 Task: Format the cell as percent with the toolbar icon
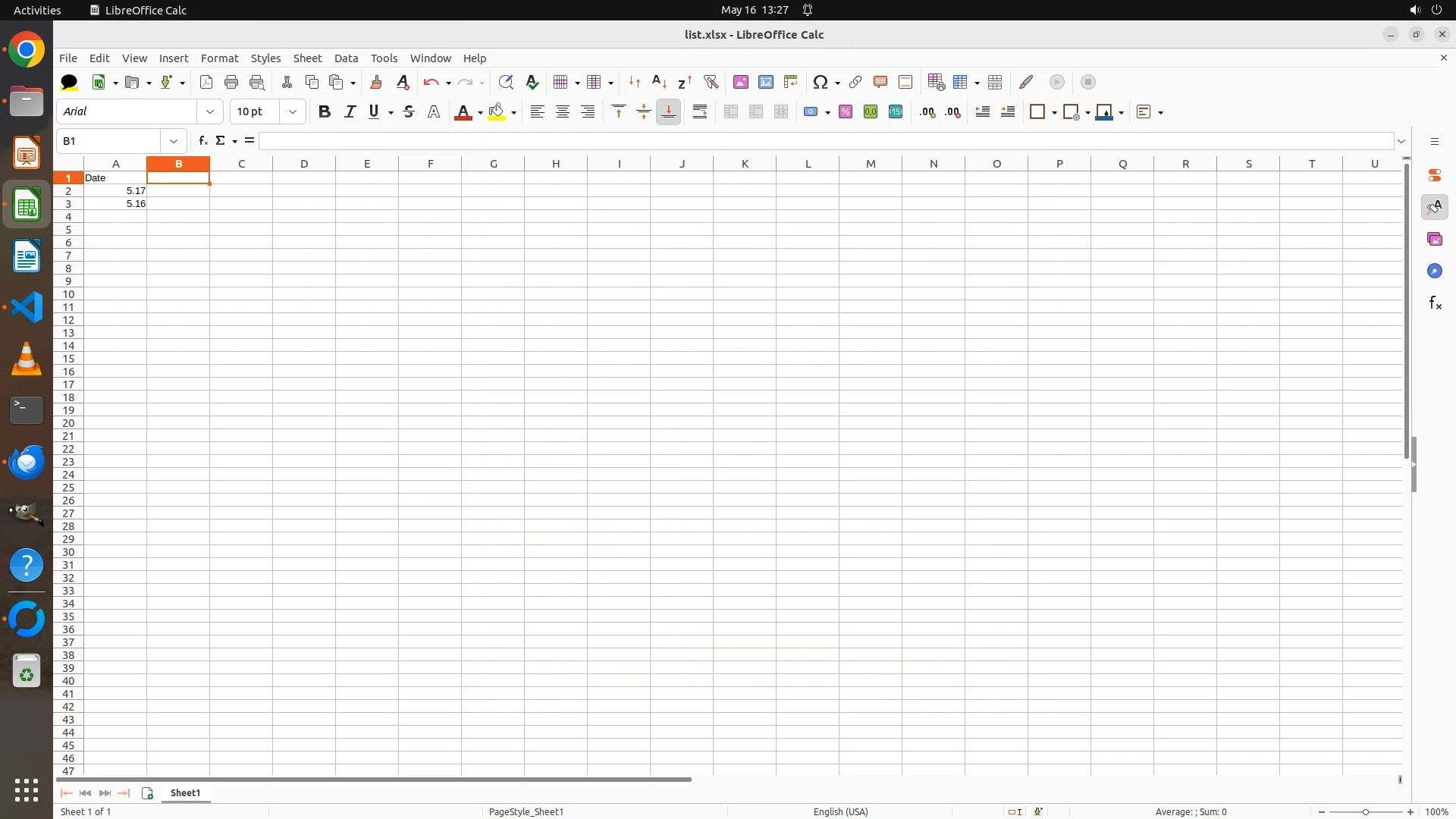pos(846,112)
